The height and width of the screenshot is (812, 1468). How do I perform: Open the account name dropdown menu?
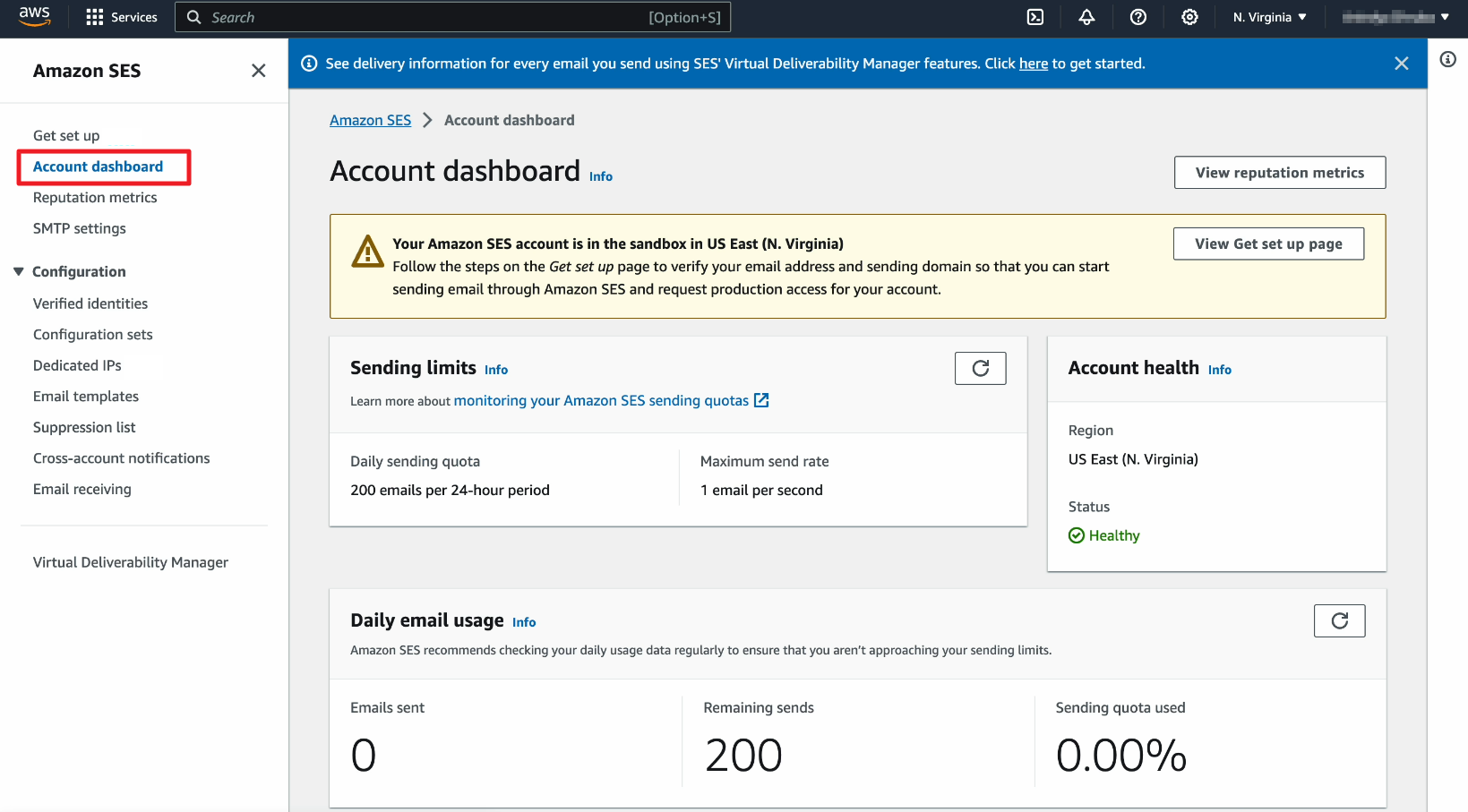tap(1395, 17)
